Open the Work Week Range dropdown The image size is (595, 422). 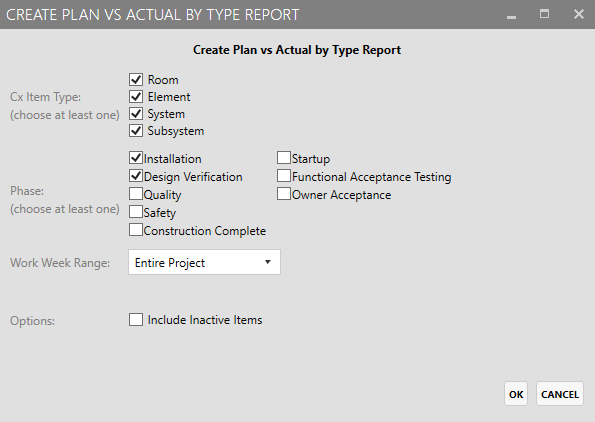(x=205, y=262)
